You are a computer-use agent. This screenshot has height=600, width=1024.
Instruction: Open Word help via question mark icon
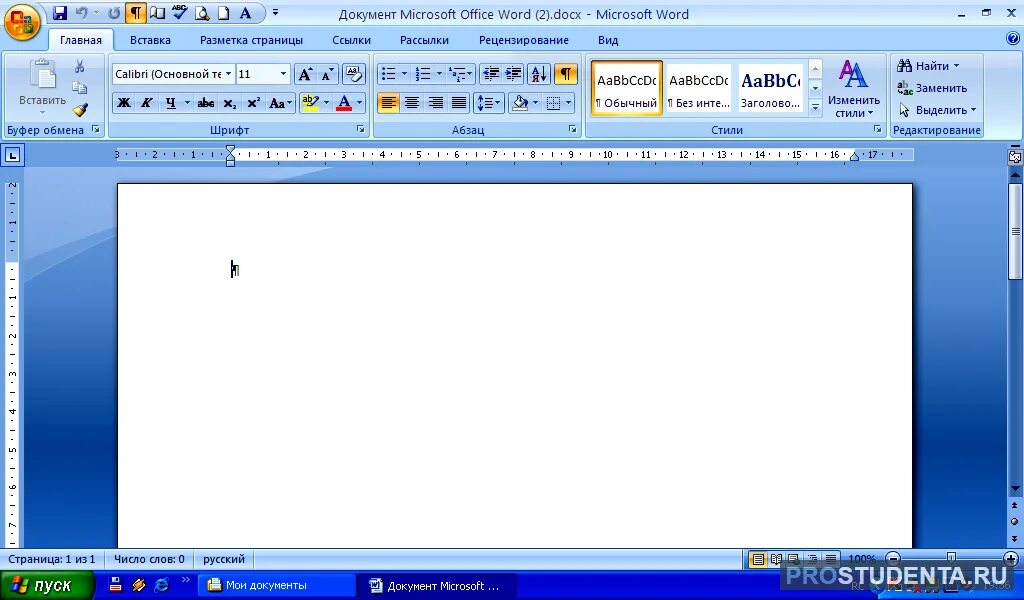pos(1012,39)
